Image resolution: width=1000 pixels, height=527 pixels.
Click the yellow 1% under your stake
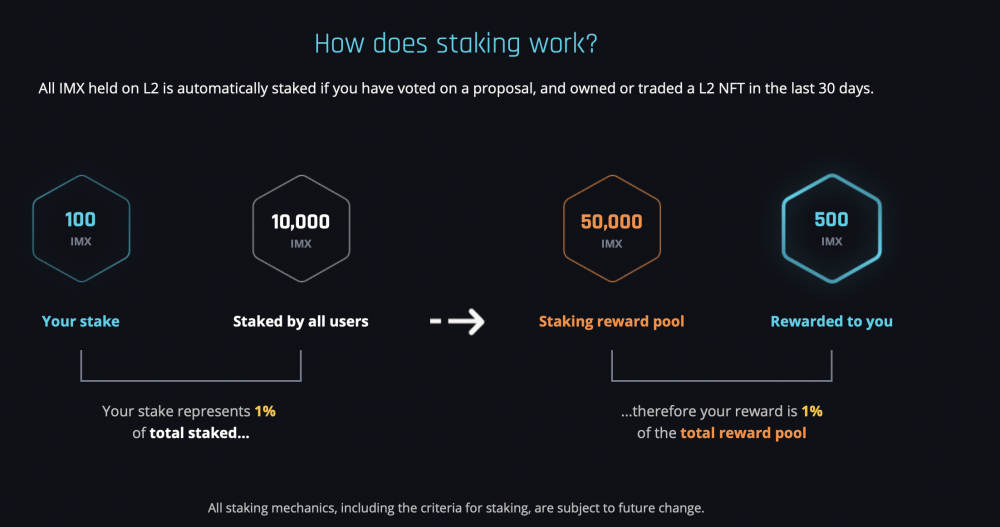tap(265, 411)
